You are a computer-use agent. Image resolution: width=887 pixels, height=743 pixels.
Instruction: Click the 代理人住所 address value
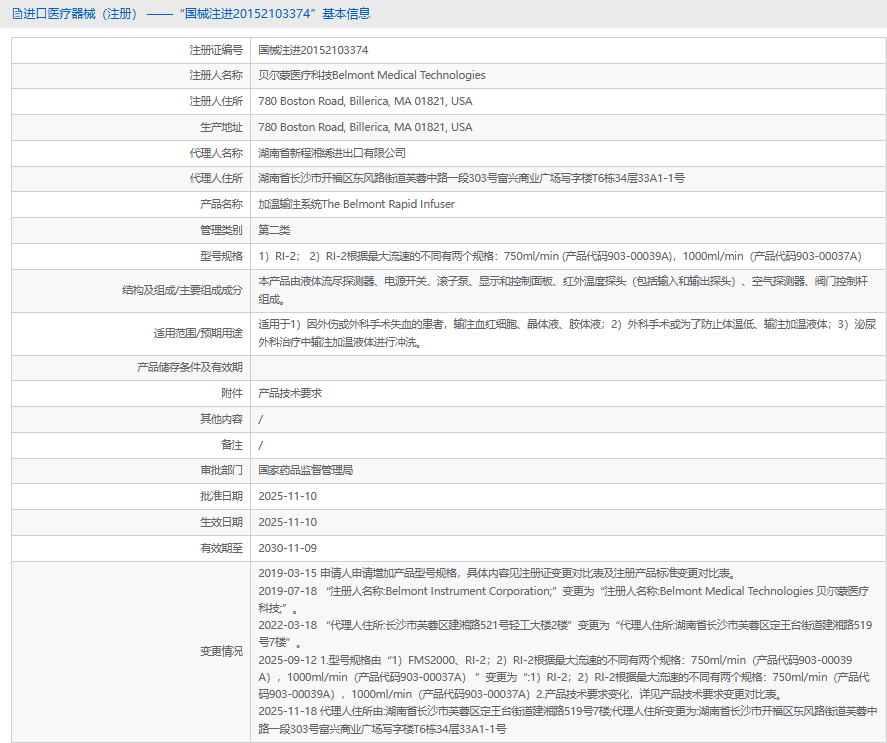[471, 178]
